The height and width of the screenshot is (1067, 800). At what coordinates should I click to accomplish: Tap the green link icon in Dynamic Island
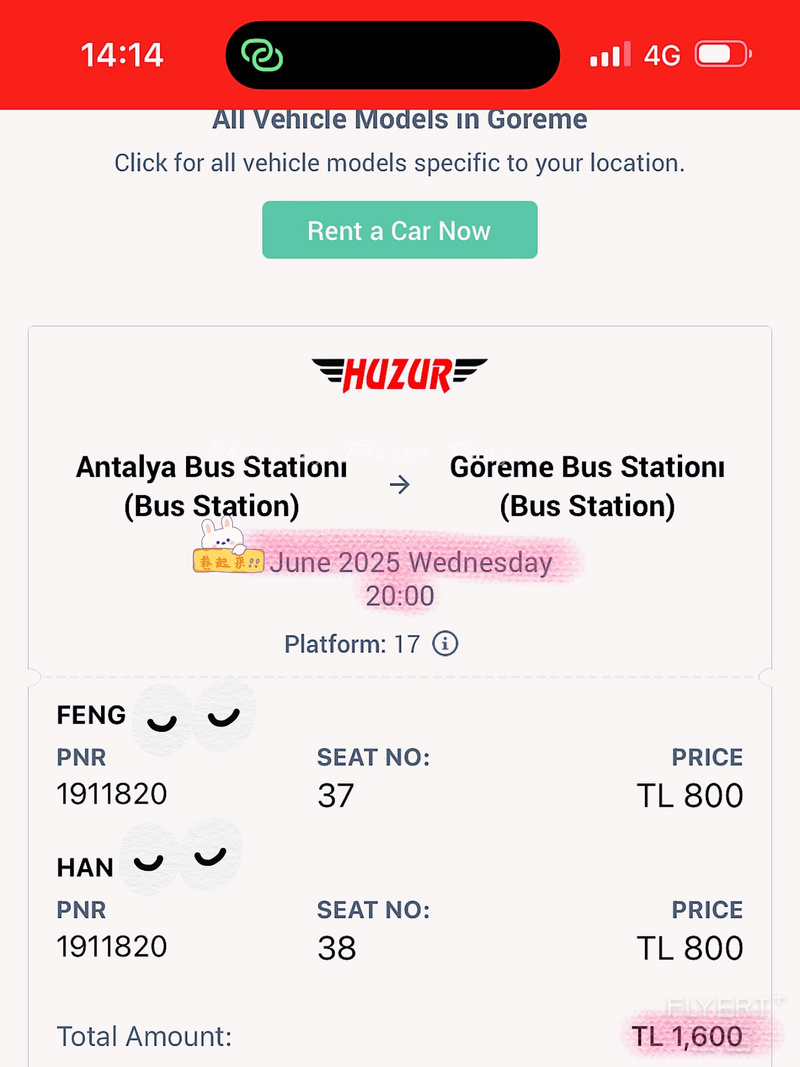coord(263,55)
